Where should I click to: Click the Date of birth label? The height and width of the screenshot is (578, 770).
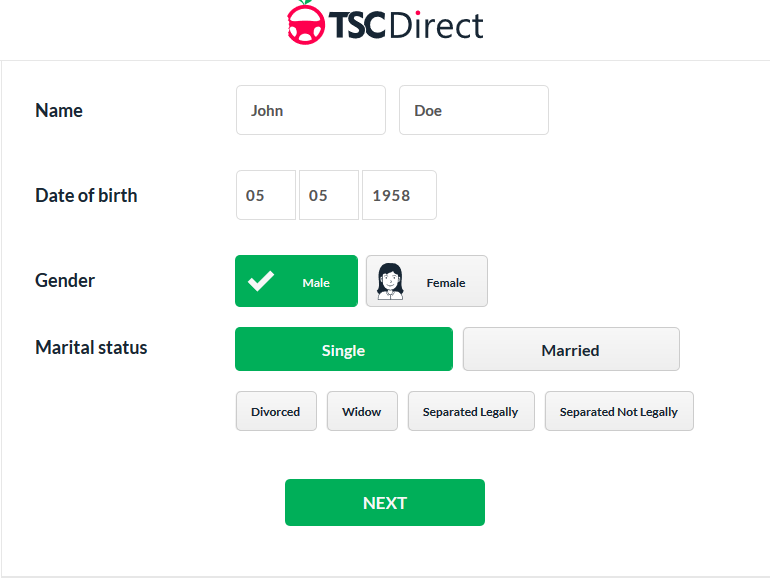pyautogui.click(x=86, y=195)
